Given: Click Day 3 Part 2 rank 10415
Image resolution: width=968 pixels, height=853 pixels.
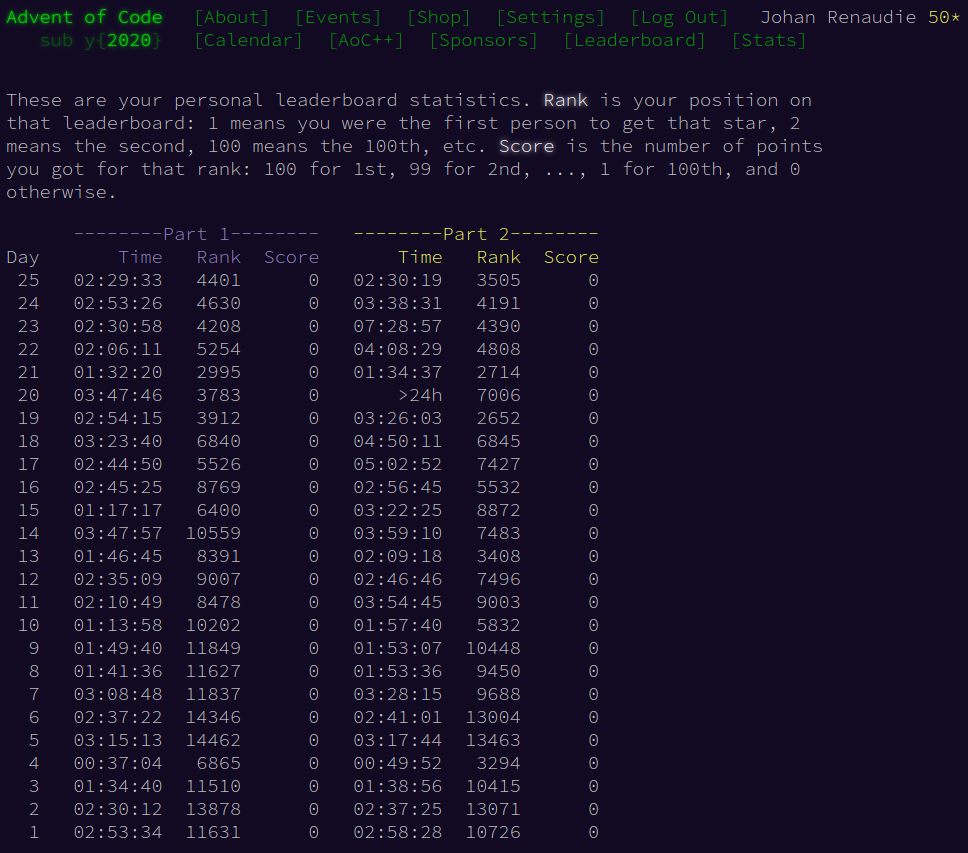Looking at the screenshot, I should tap(493, 786).
